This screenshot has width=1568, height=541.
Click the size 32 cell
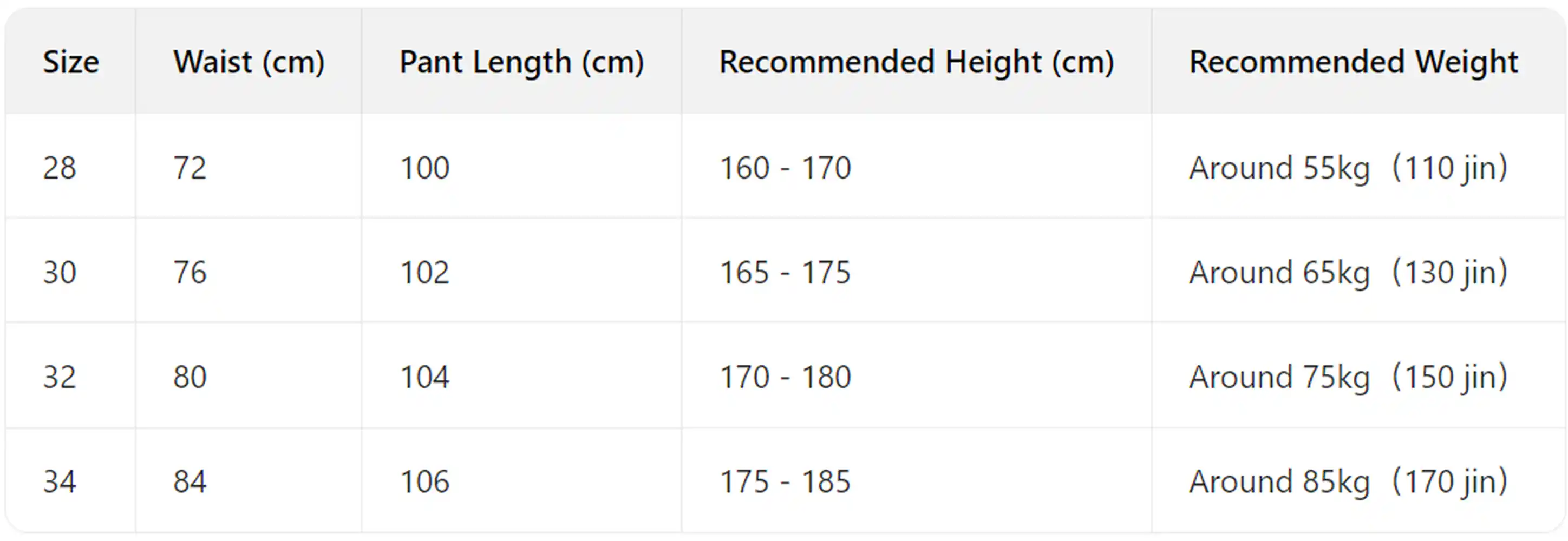pyautogui.click(x=60, y=377)
